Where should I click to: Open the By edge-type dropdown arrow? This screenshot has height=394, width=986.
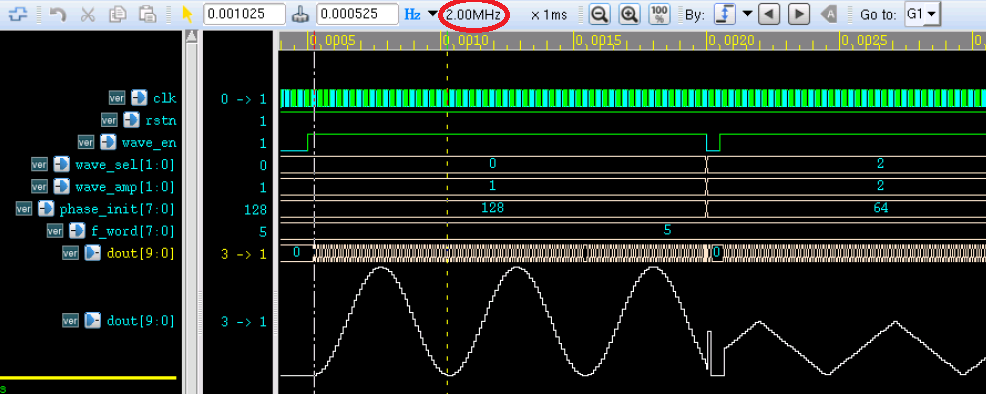(747, 14)
